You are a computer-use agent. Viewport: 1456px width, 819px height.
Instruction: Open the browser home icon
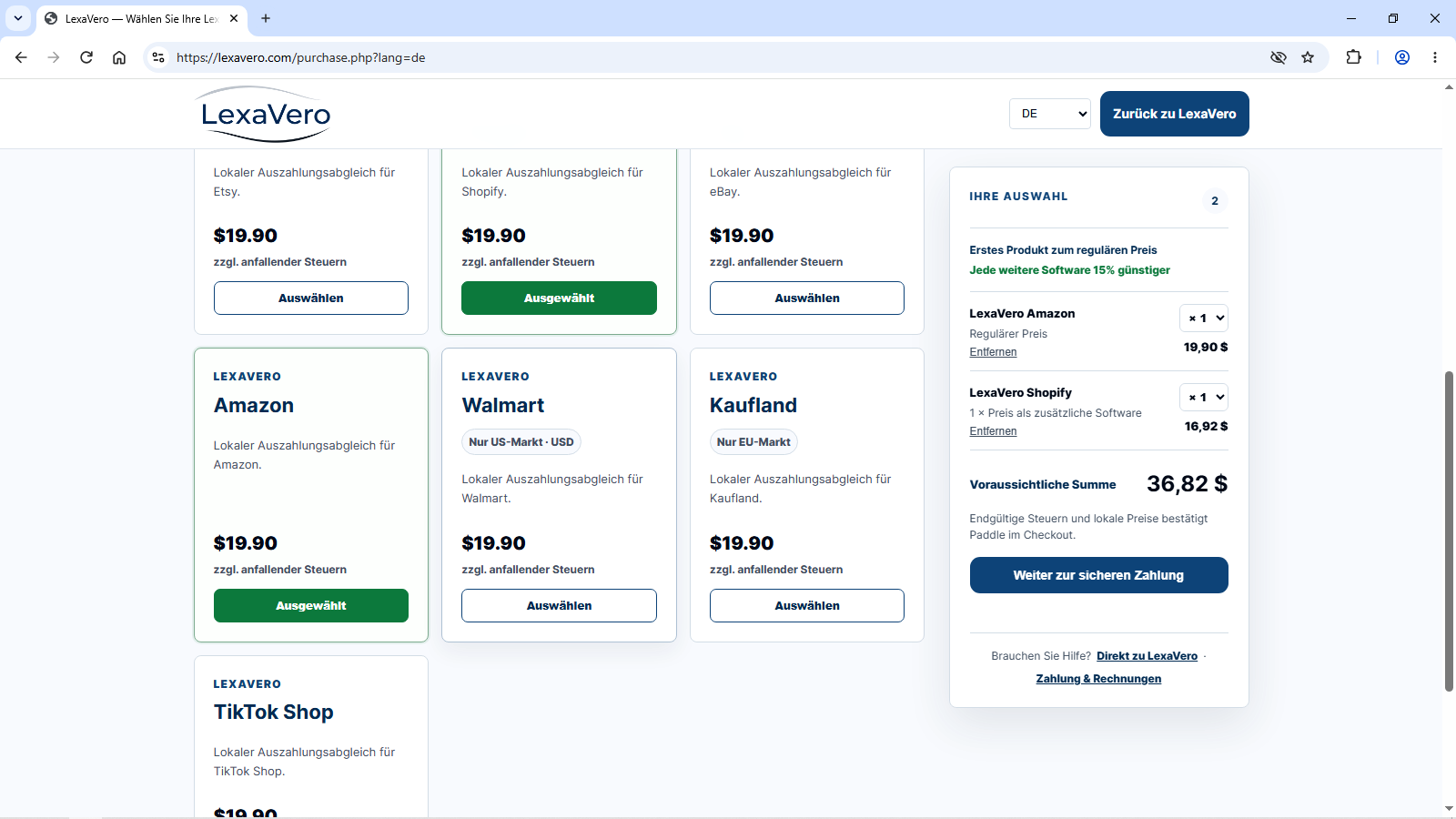point(119,57)
